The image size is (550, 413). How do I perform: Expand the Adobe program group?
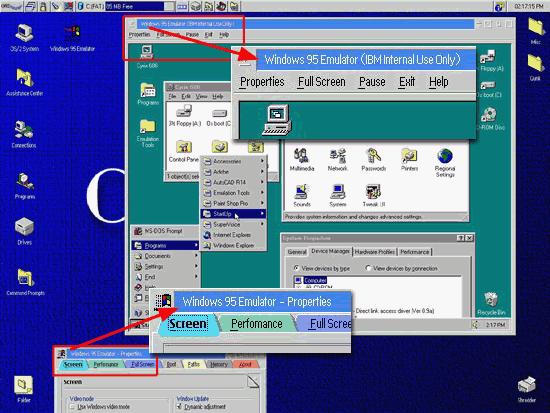tap(234, 172)
